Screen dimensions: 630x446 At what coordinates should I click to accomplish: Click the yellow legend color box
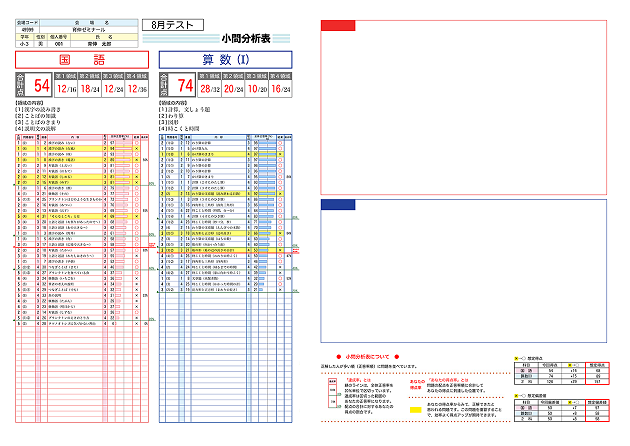(415, 410)
